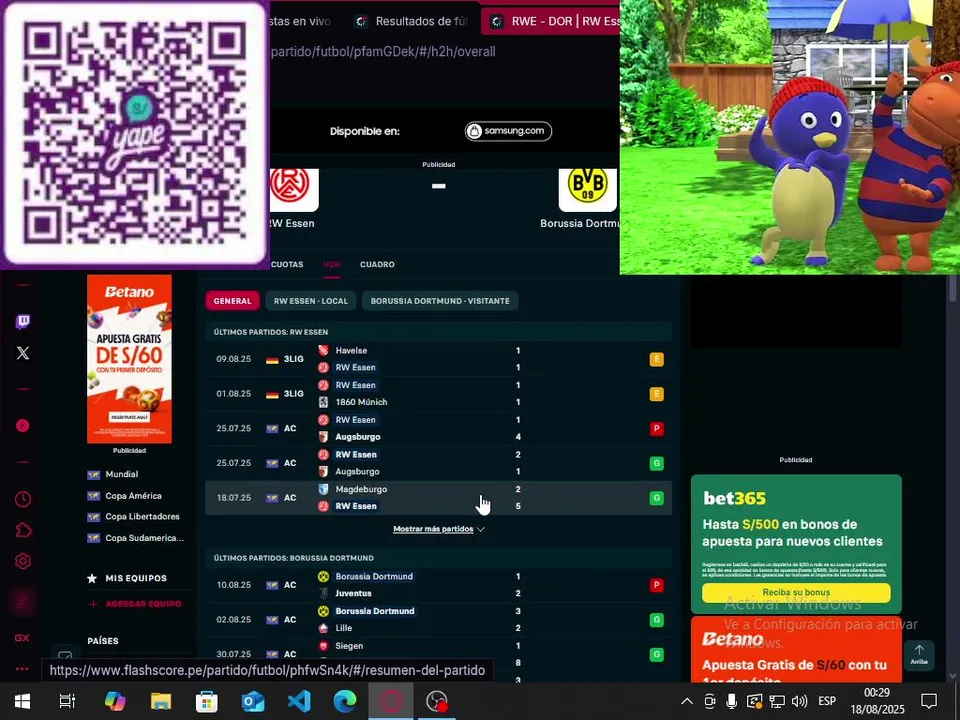Image resolution: width=960 pixels, height=720 pixels.
Task: Open the media player sidebar icon
Action: [x=23, y=426]
